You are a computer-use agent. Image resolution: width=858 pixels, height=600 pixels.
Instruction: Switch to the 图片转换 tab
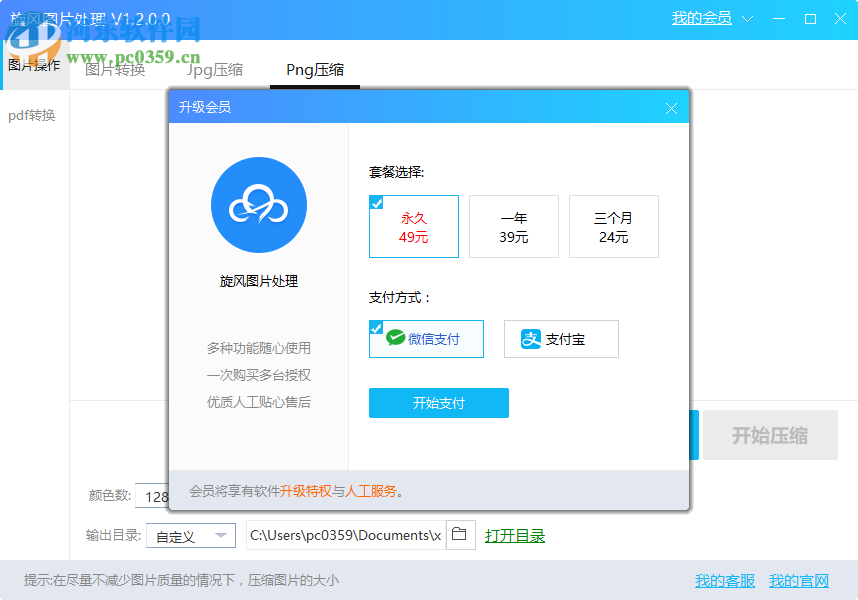coord(115,71)
